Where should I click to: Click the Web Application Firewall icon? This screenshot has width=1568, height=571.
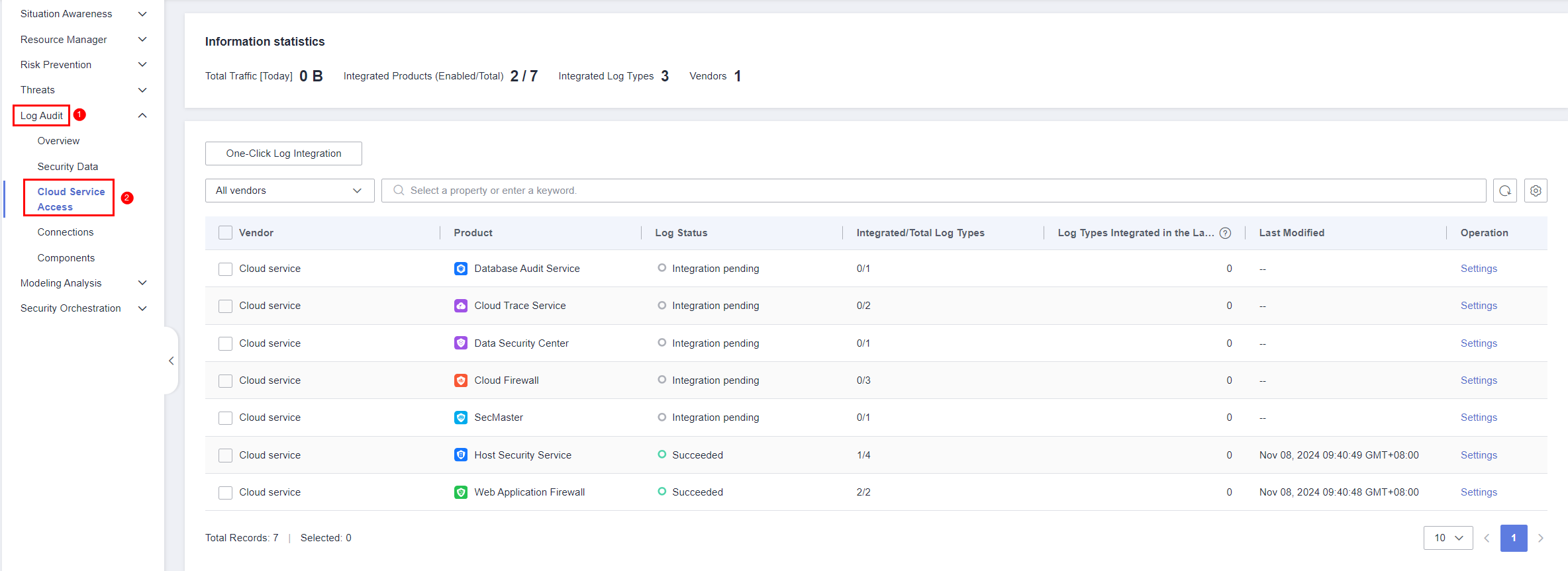point(461,492)
